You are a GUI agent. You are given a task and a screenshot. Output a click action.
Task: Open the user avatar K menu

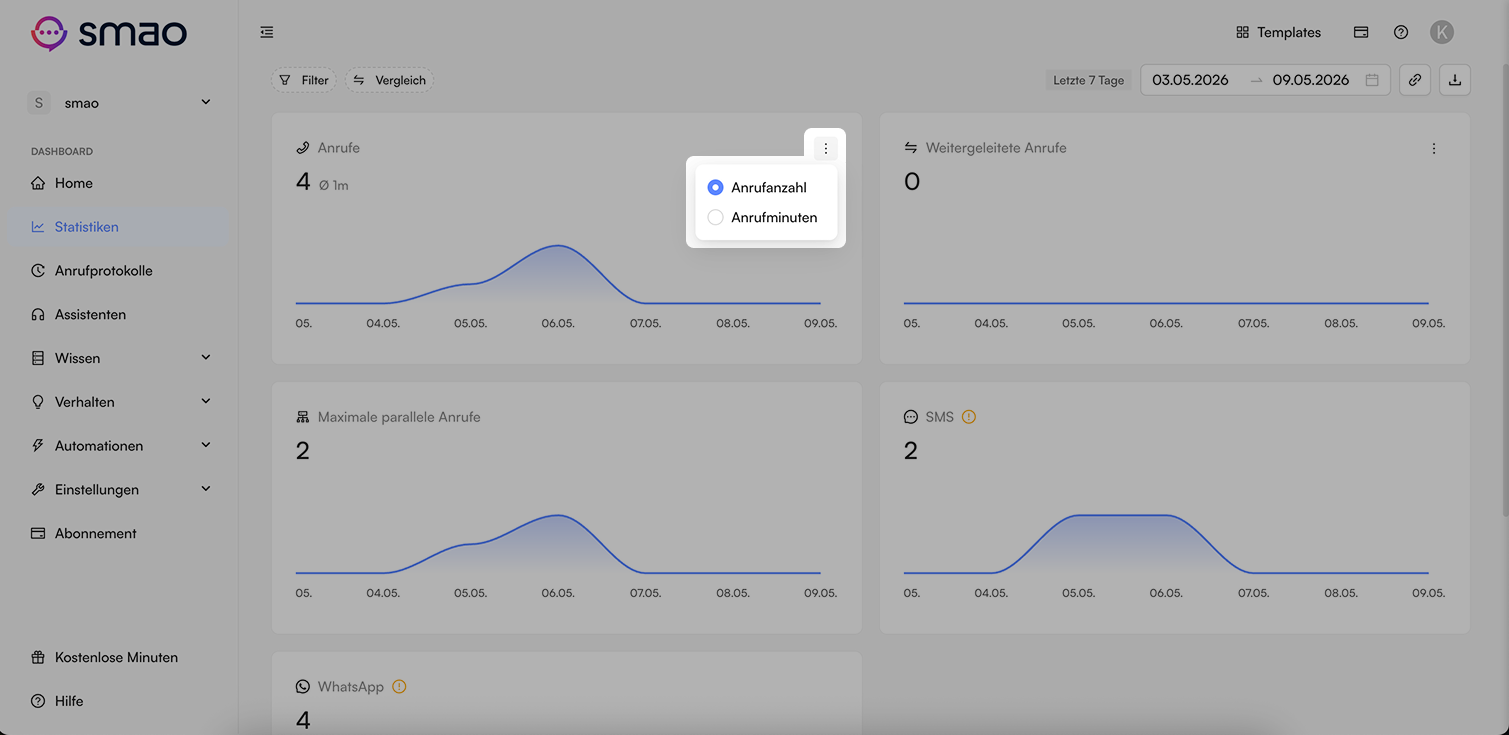pyautogui.click(x=1442, y=32)
